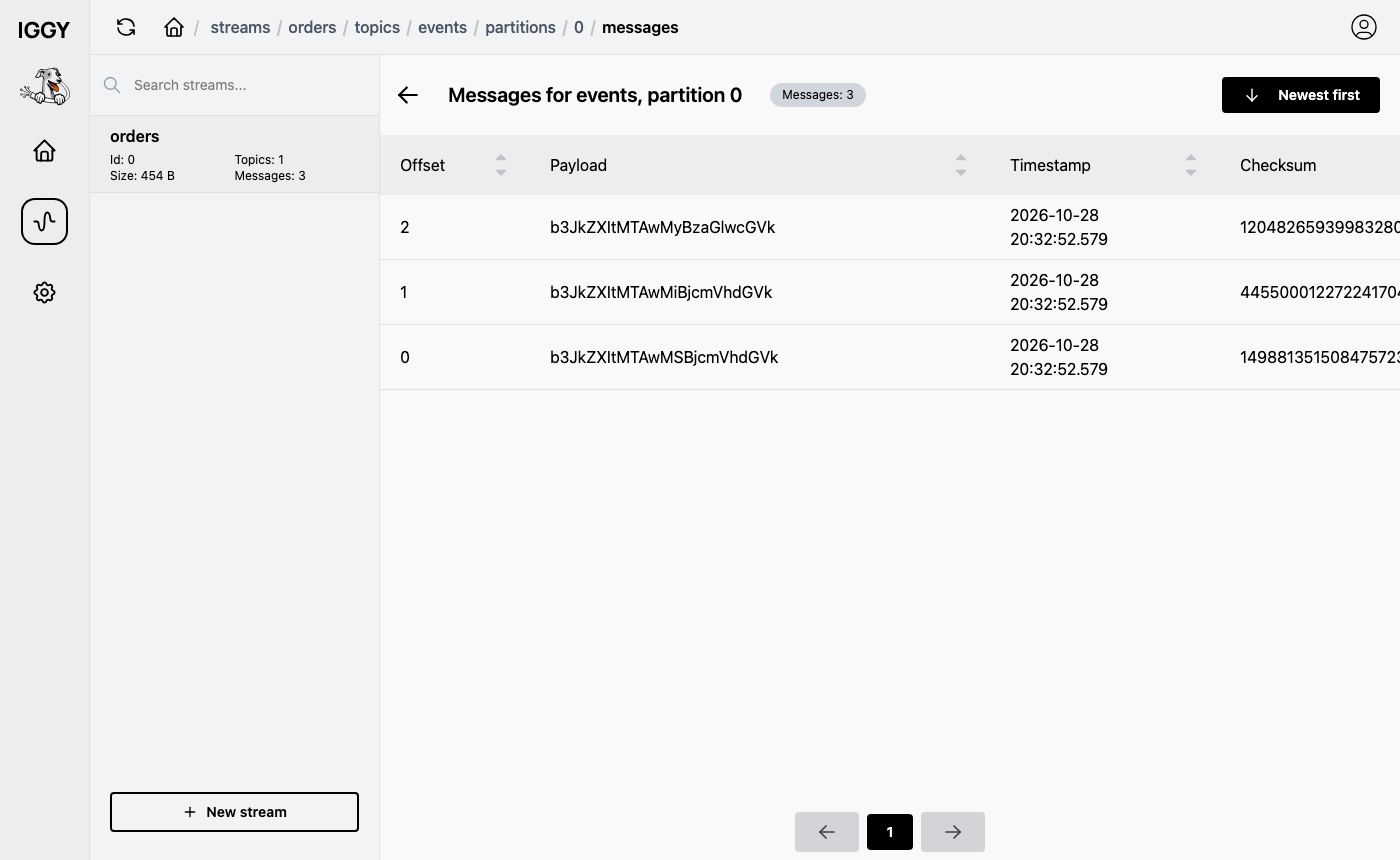Open the Home page from the sidebar
This screenshot has height=860, width=1400.
[x=44, y=150]
